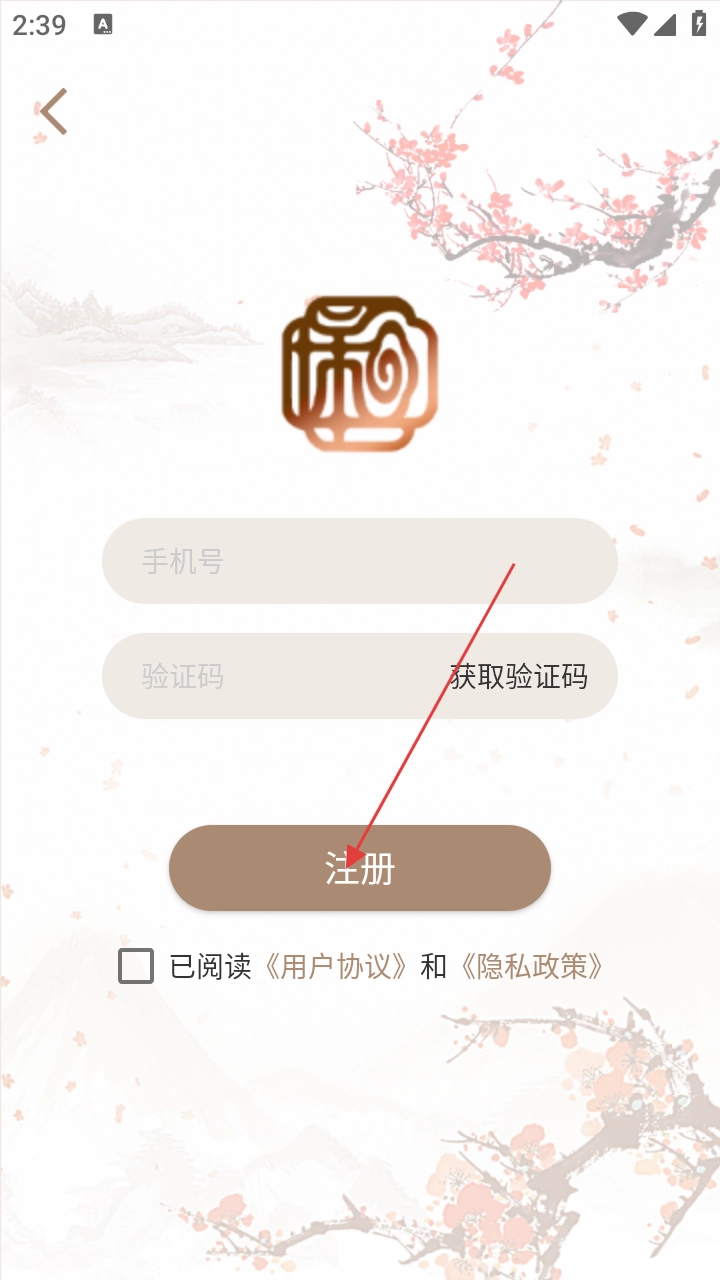Tap the cellular signal icon

[x=665, y=24]
